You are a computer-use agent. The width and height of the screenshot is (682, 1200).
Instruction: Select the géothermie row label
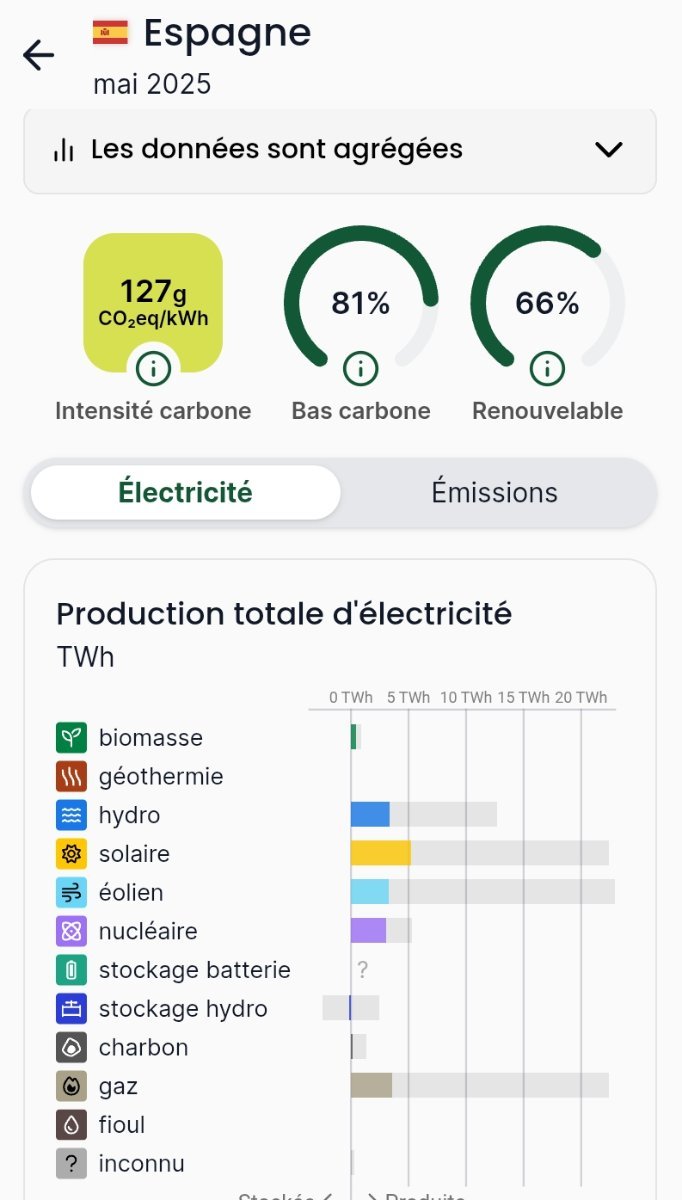pos(161,777)
